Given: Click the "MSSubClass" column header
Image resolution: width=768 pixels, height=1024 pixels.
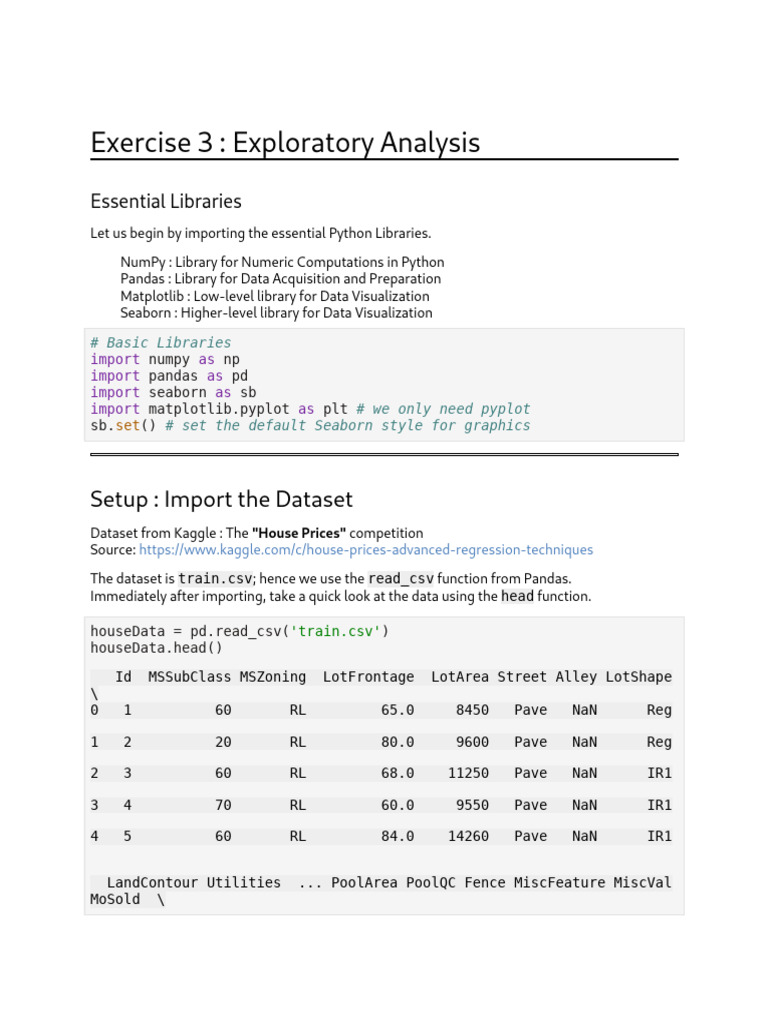Looking at the screenshot, I should point(189,677).
